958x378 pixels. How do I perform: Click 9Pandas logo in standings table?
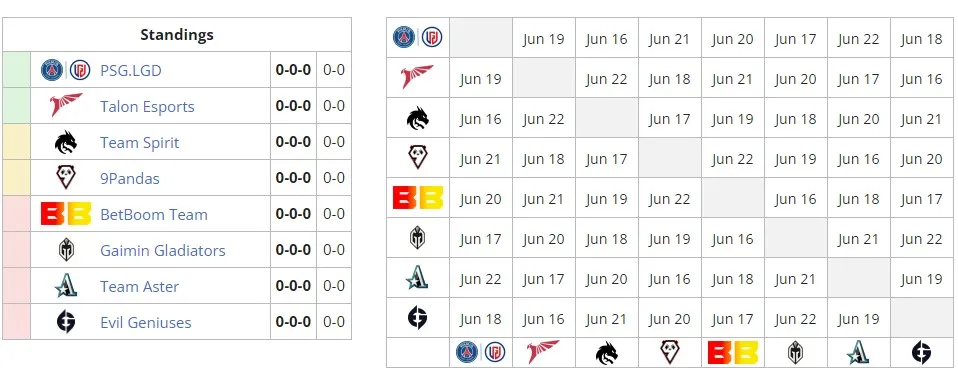[x=65, y=178]
